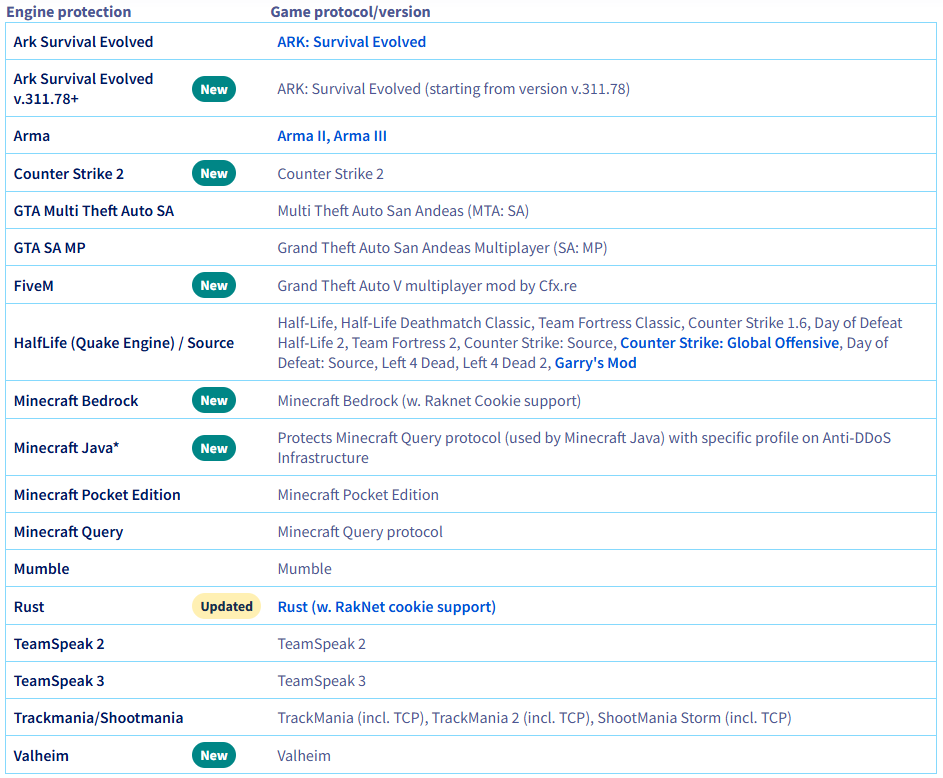Click the Protects Minecraft Query protocol description
943x778 pixels.
584,448
